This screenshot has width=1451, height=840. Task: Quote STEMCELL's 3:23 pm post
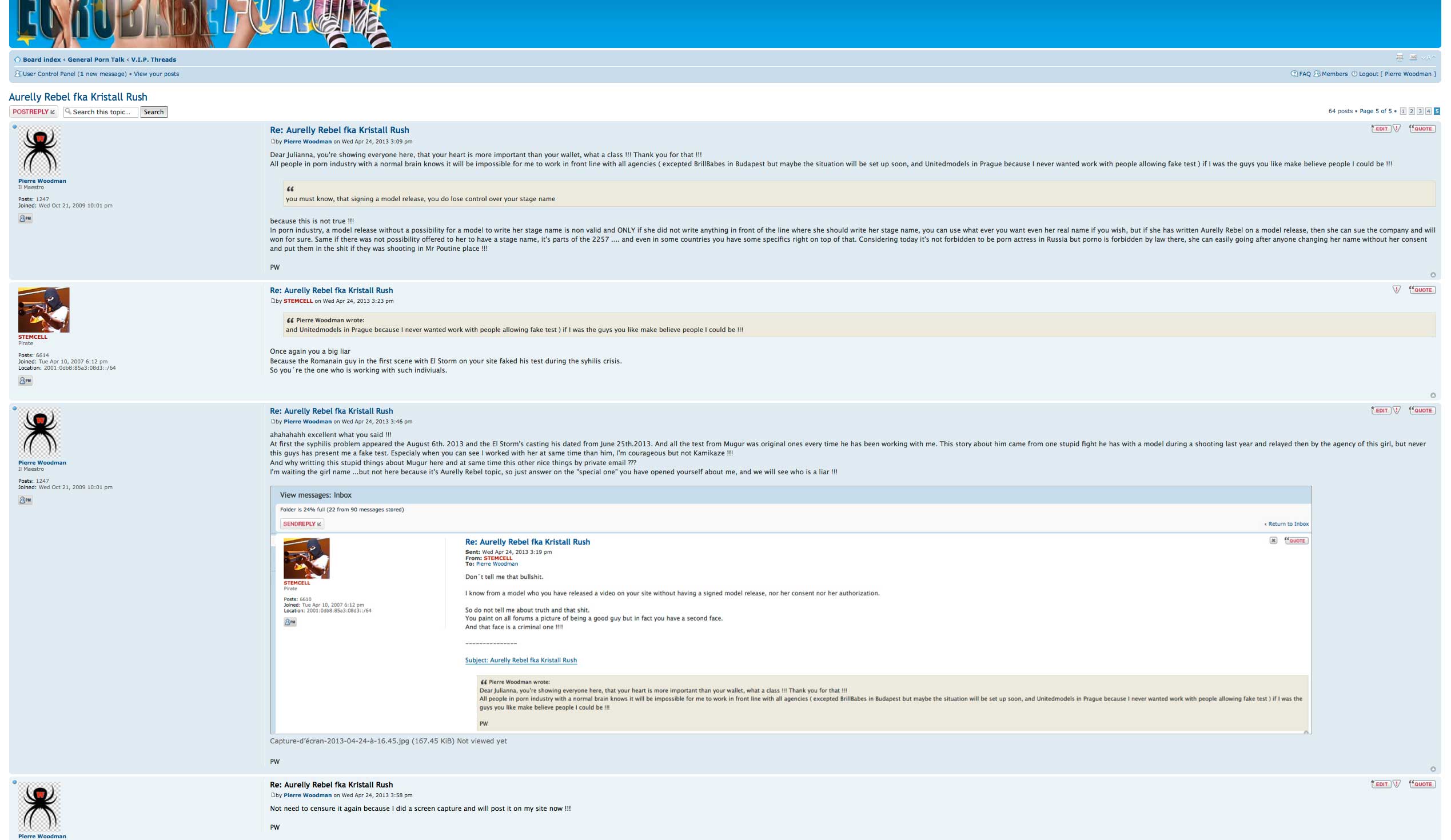point(1422,289)
